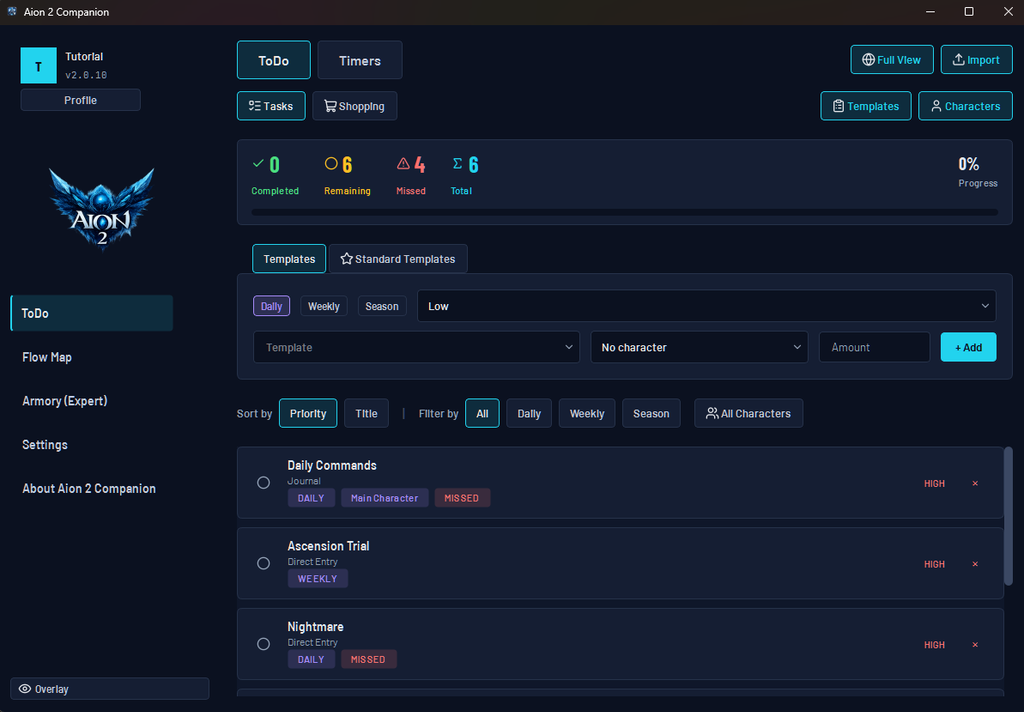
Task: Switch to Standard Templates tab
Action: click(398, 259)
